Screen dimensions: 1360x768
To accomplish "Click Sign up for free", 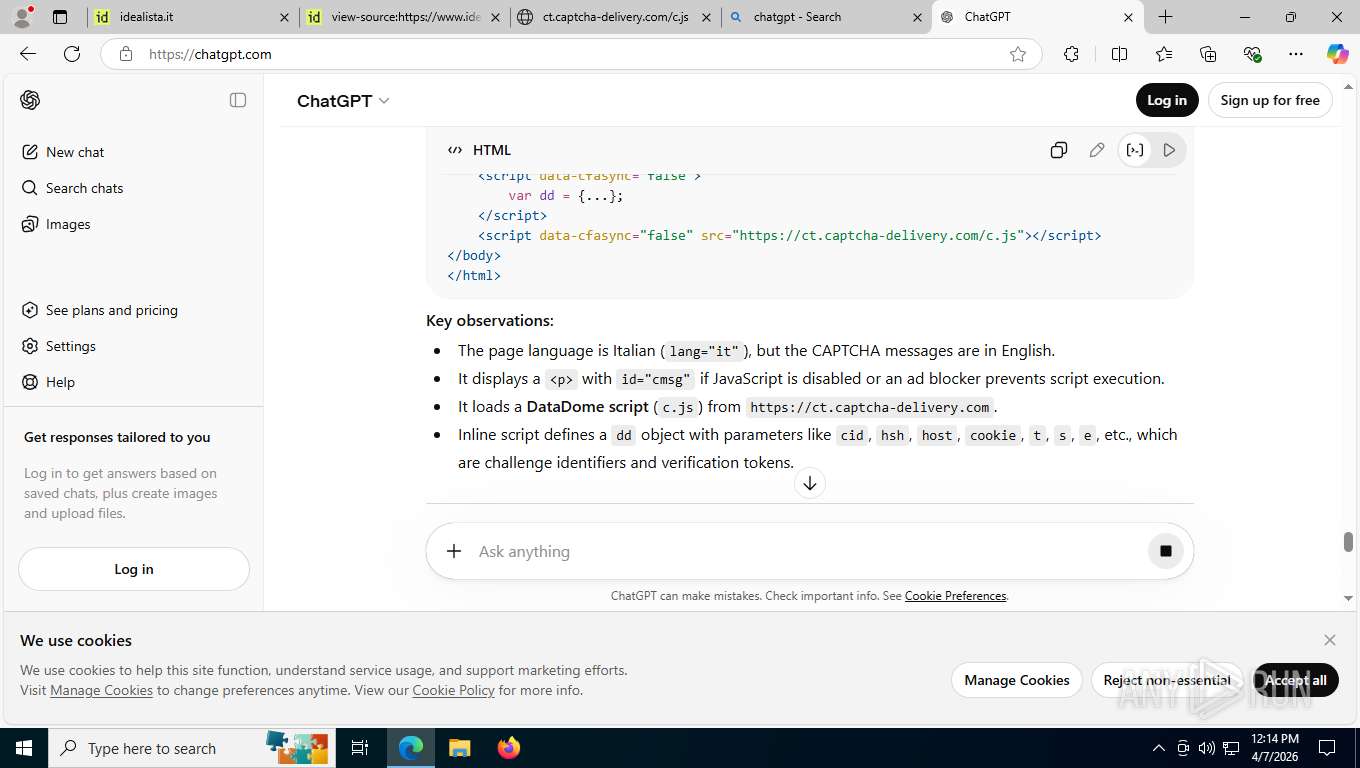I will click(x=1270, y=100).
